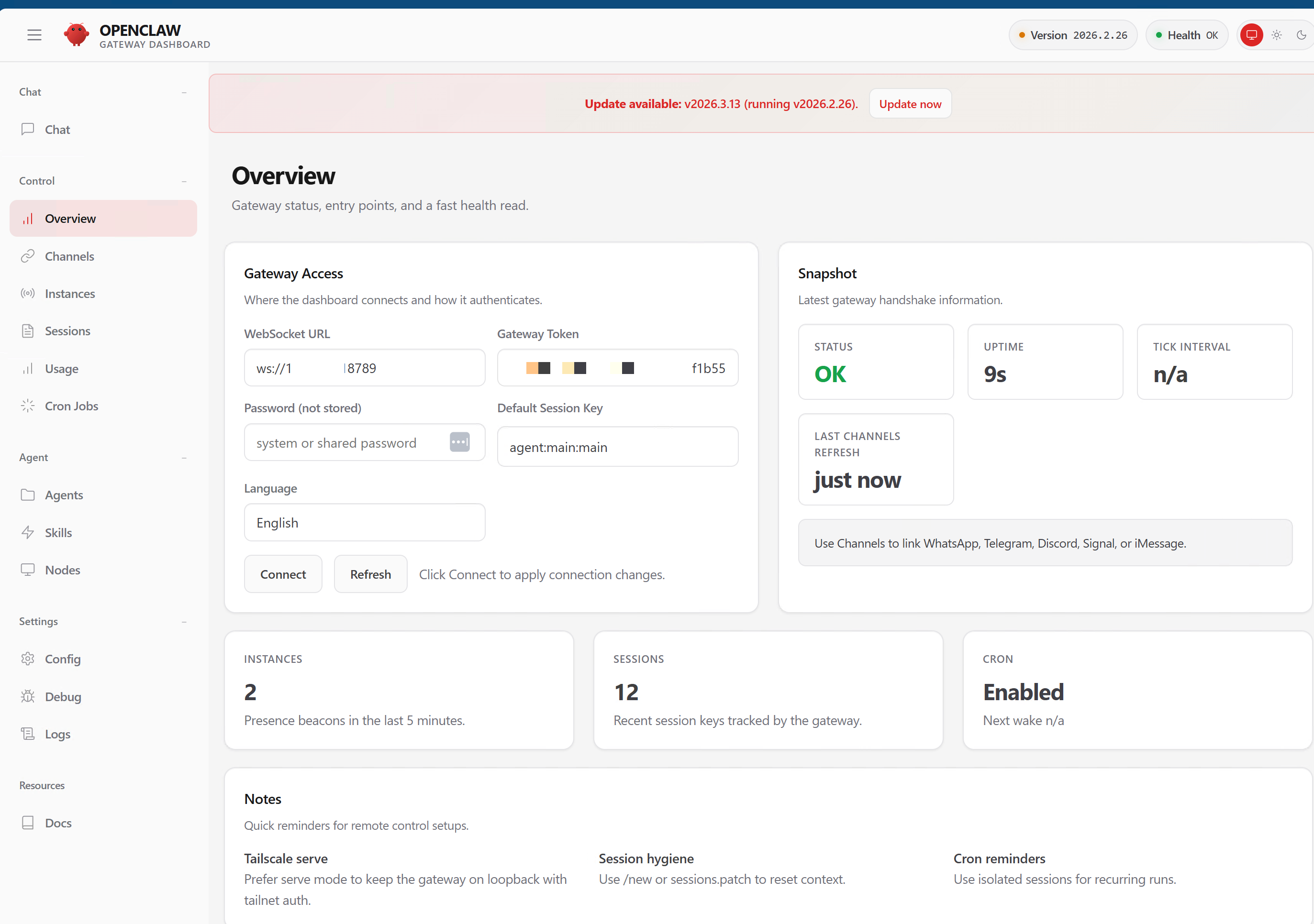Open Cron Jobs from the sidebar
Screen dimensions: 1314x924
pos(71,406)
